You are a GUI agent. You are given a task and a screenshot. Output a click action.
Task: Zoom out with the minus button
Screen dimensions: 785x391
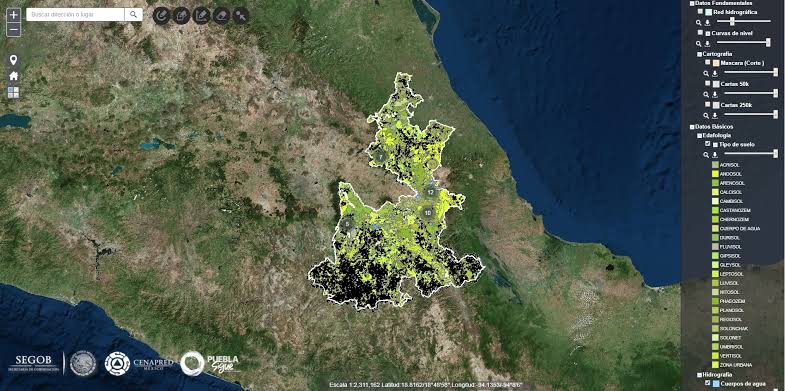coord(14,30)
